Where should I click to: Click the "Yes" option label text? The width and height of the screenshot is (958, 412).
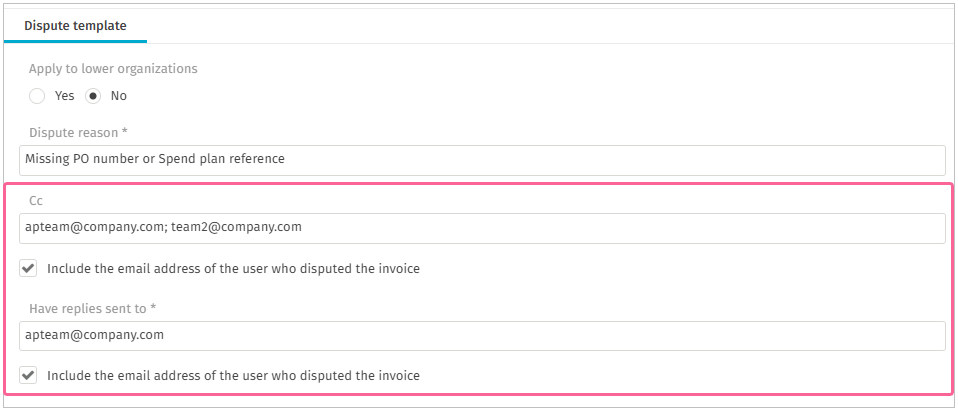tap(65, 96)
